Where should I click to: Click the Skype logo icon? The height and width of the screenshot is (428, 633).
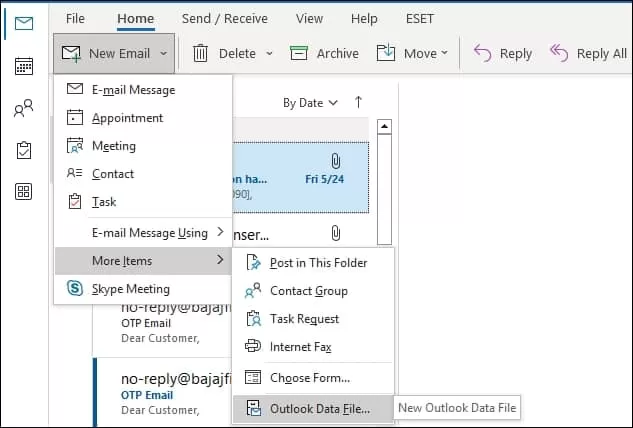75,288
